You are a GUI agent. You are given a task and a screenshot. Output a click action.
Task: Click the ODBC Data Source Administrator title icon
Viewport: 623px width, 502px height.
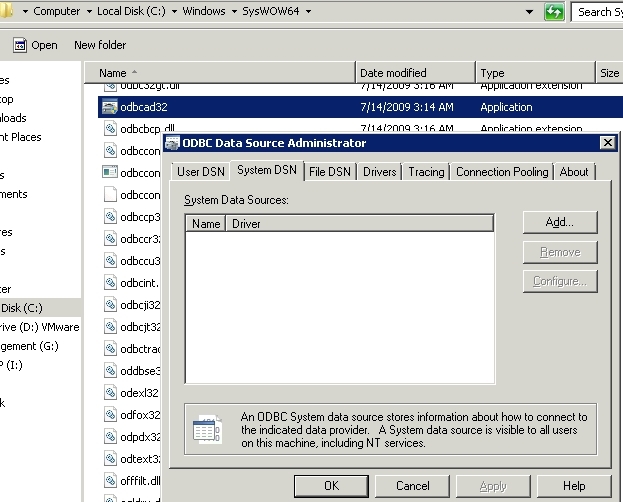click(x=173, y=143)
